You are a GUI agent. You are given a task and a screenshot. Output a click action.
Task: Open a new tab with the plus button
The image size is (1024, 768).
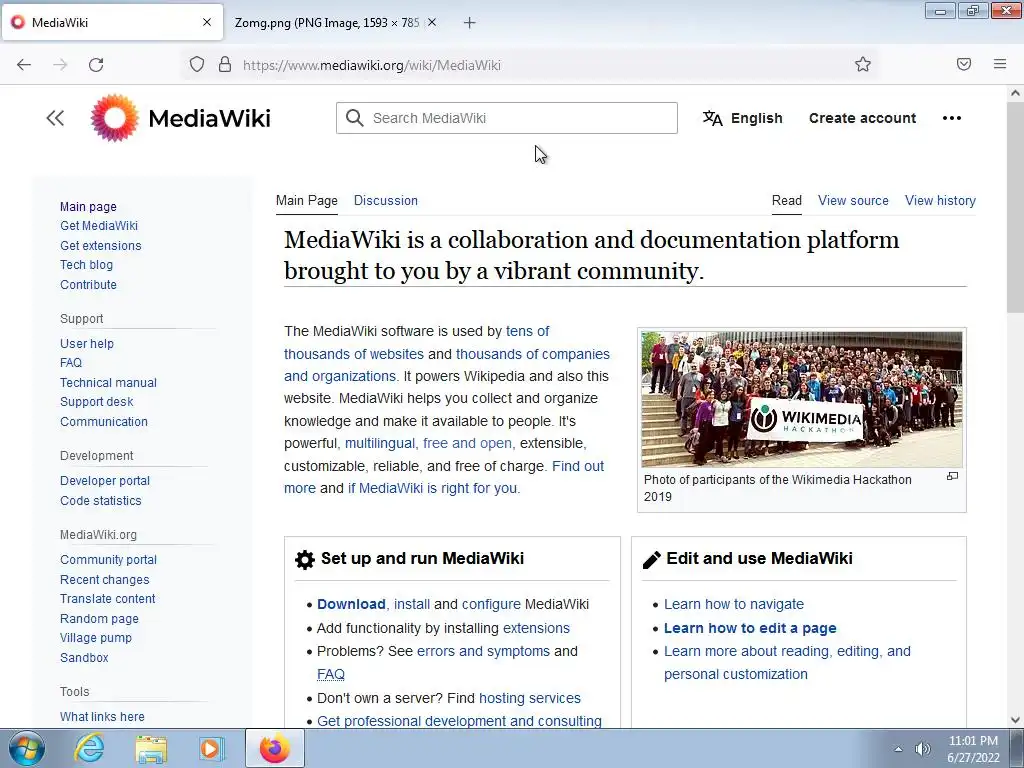coord(470,23)
